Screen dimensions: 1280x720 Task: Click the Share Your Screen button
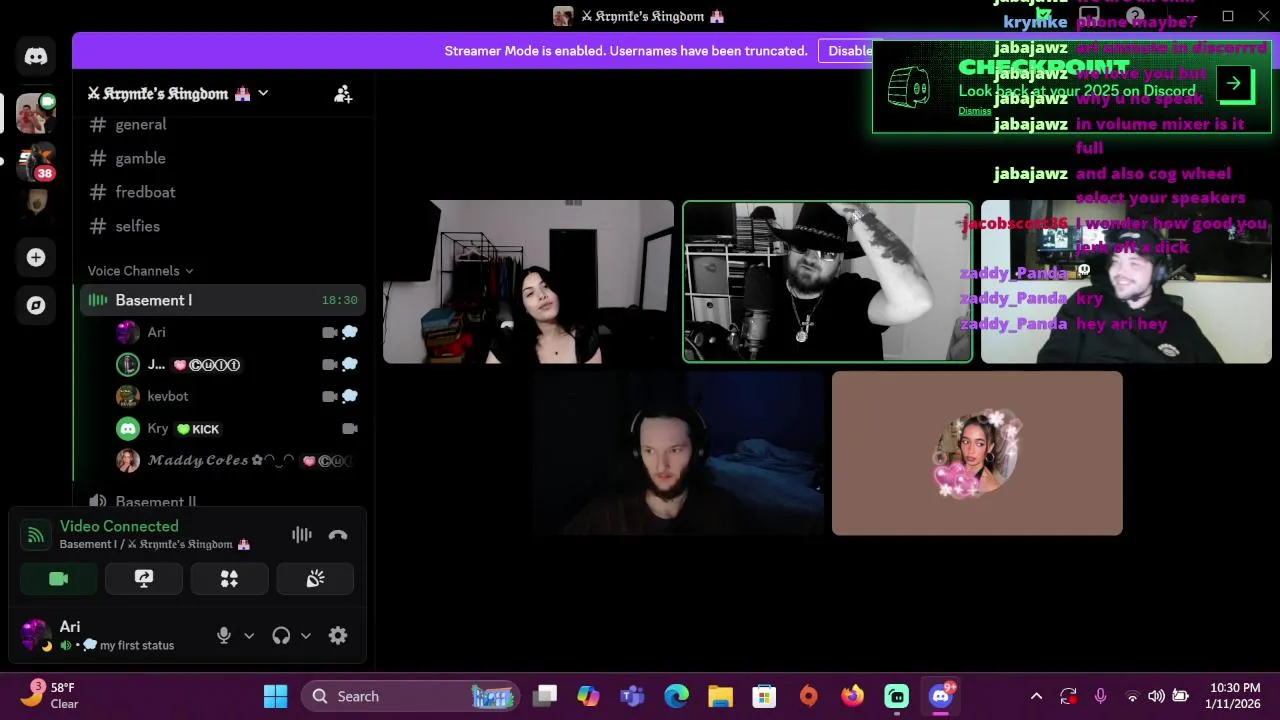click(144, 579)
